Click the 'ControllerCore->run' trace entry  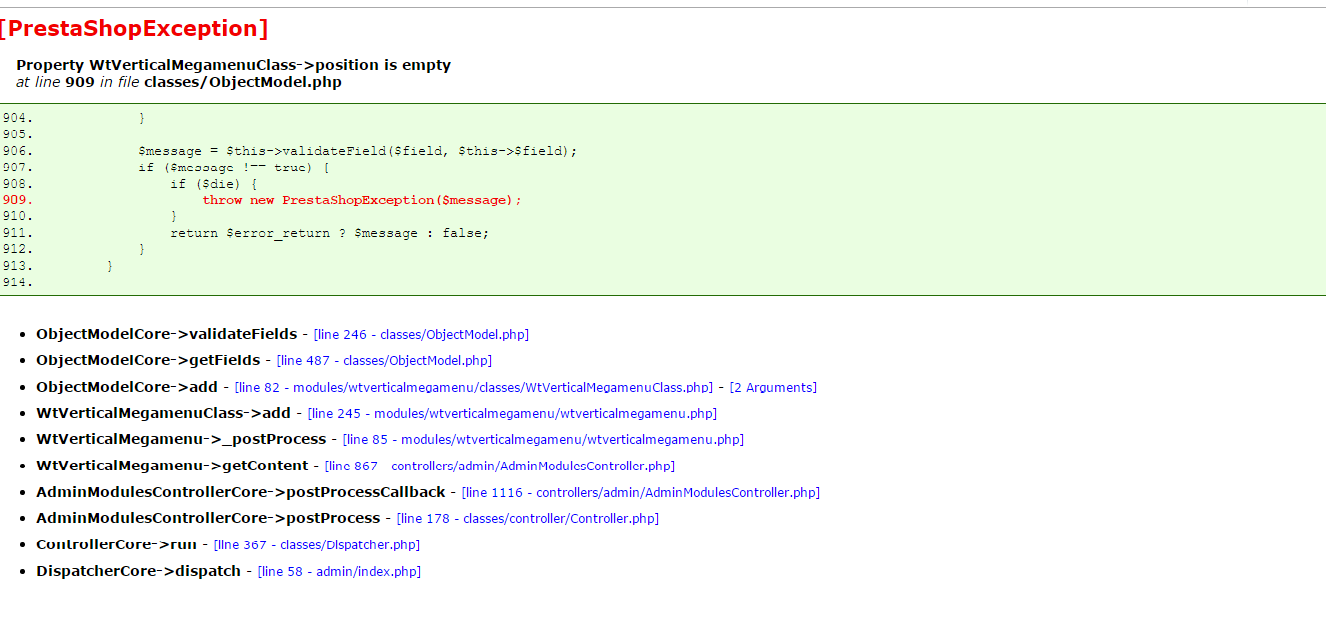pyautogui.click(x=116, y=545)
